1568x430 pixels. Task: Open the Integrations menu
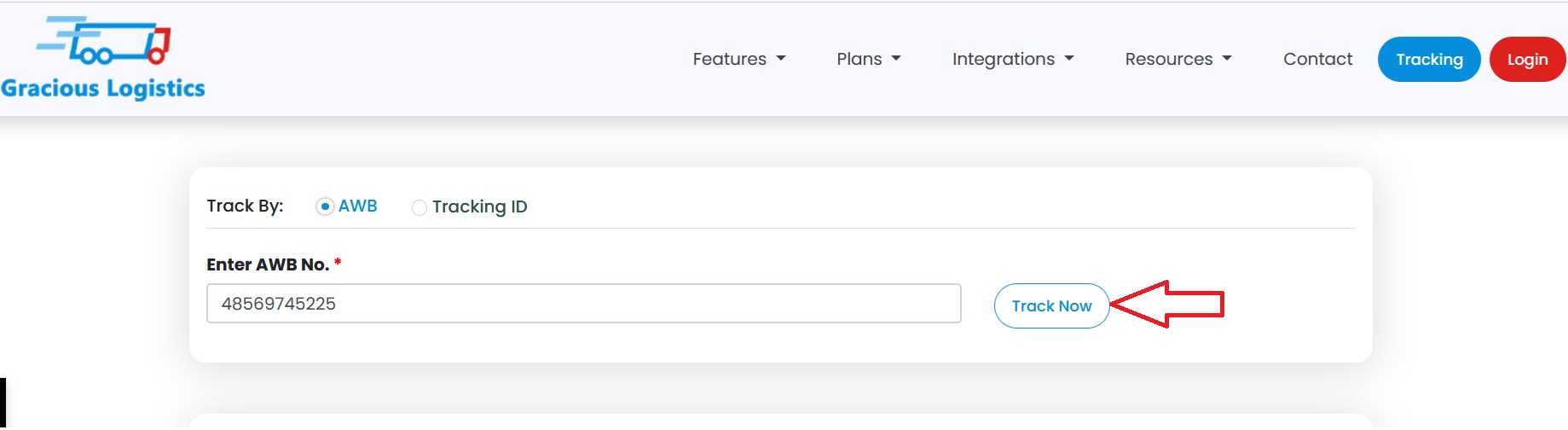1003,59
